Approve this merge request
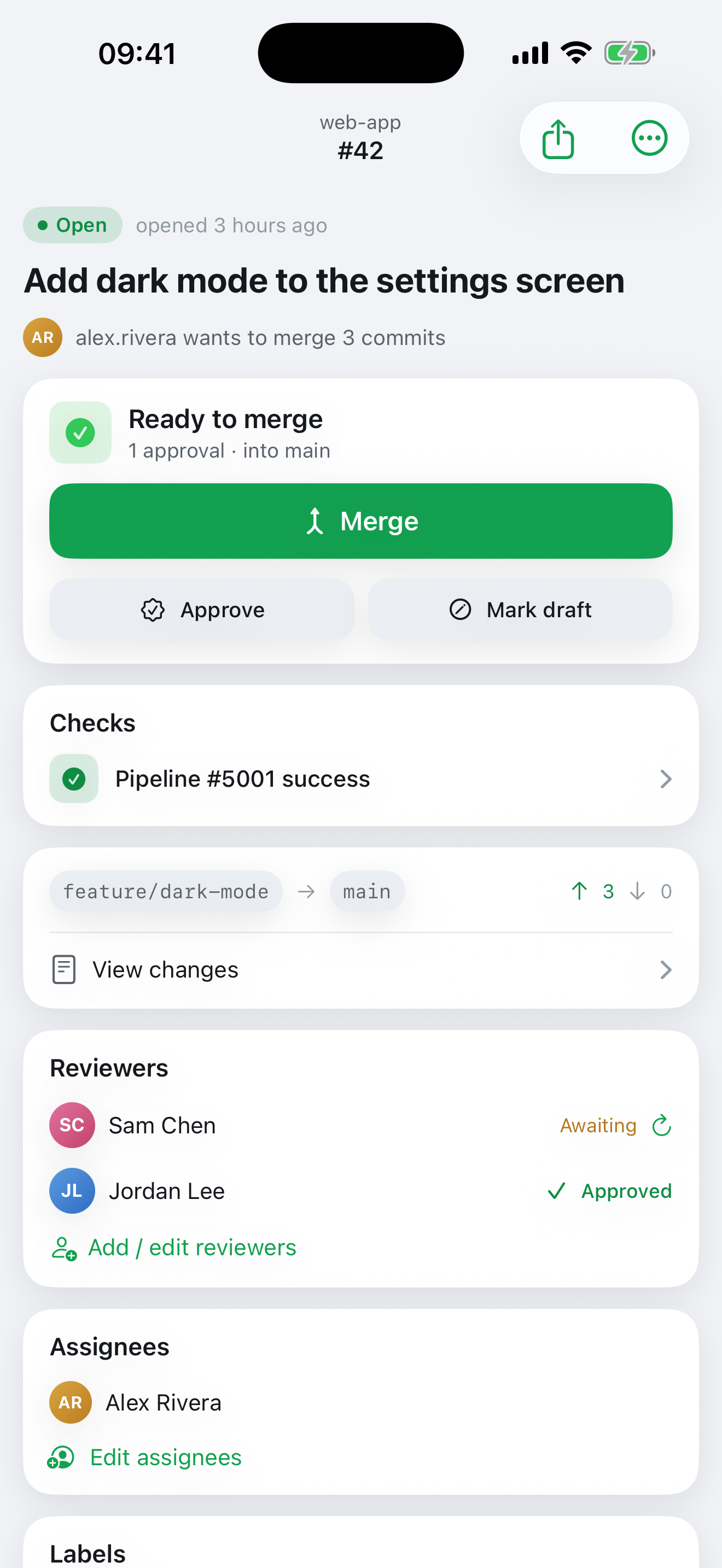Screen dimensions: 722x1568 coord(201,609)
